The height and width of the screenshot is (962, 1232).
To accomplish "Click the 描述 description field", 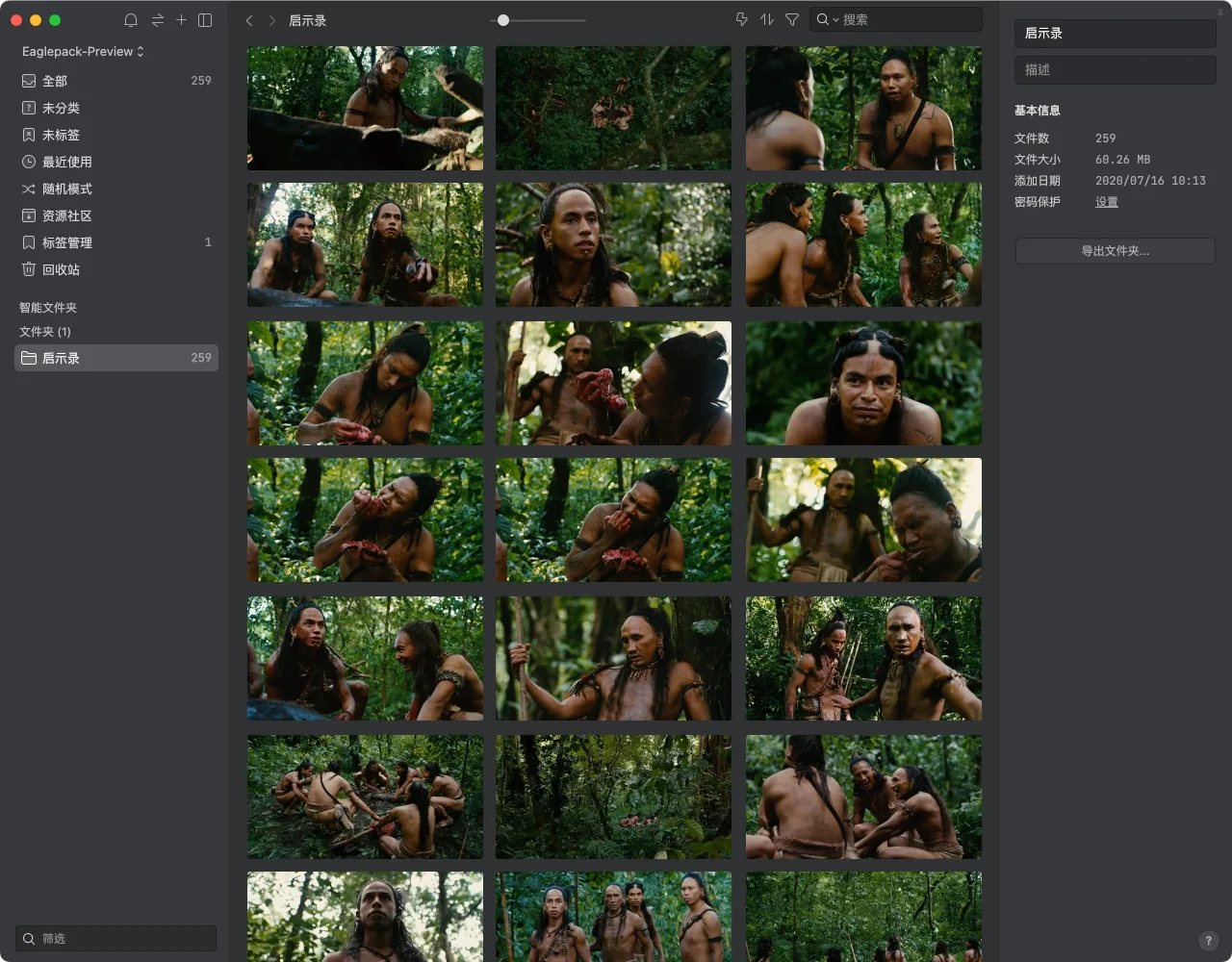I will click(1116, 70).
